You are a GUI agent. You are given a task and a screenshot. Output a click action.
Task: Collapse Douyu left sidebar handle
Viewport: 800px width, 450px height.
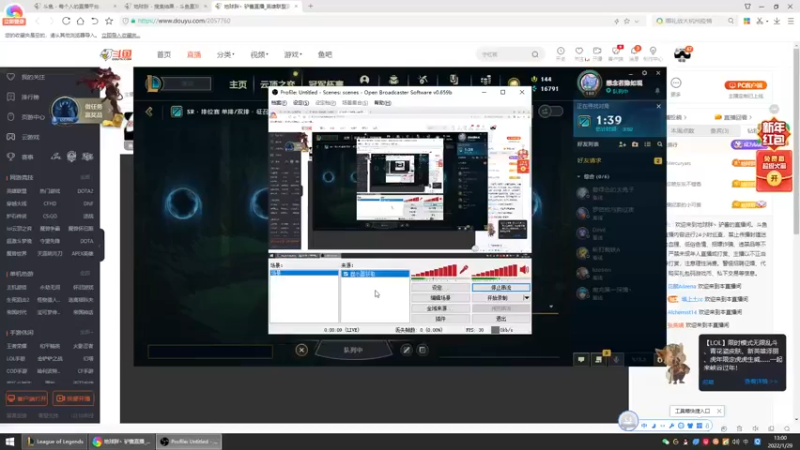pyautogui.click(x=102, y=245)
